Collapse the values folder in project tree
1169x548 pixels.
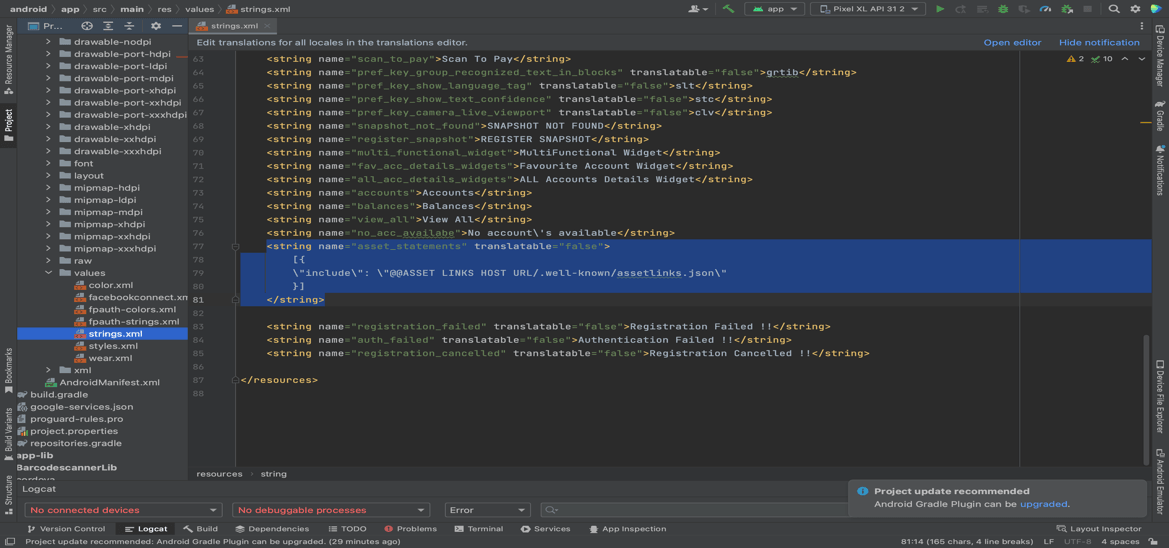[x=48, y=273]
